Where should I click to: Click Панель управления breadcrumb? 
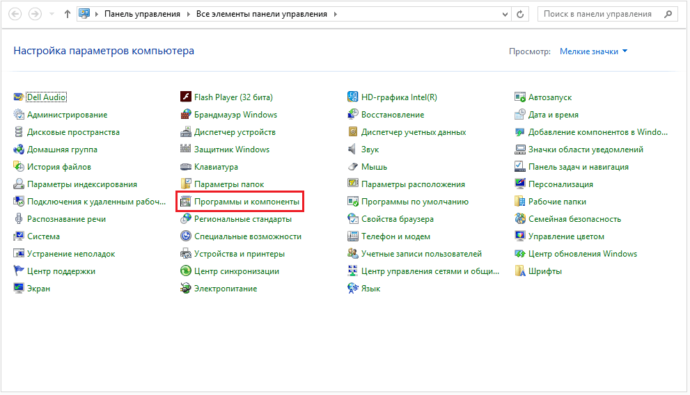142,14
